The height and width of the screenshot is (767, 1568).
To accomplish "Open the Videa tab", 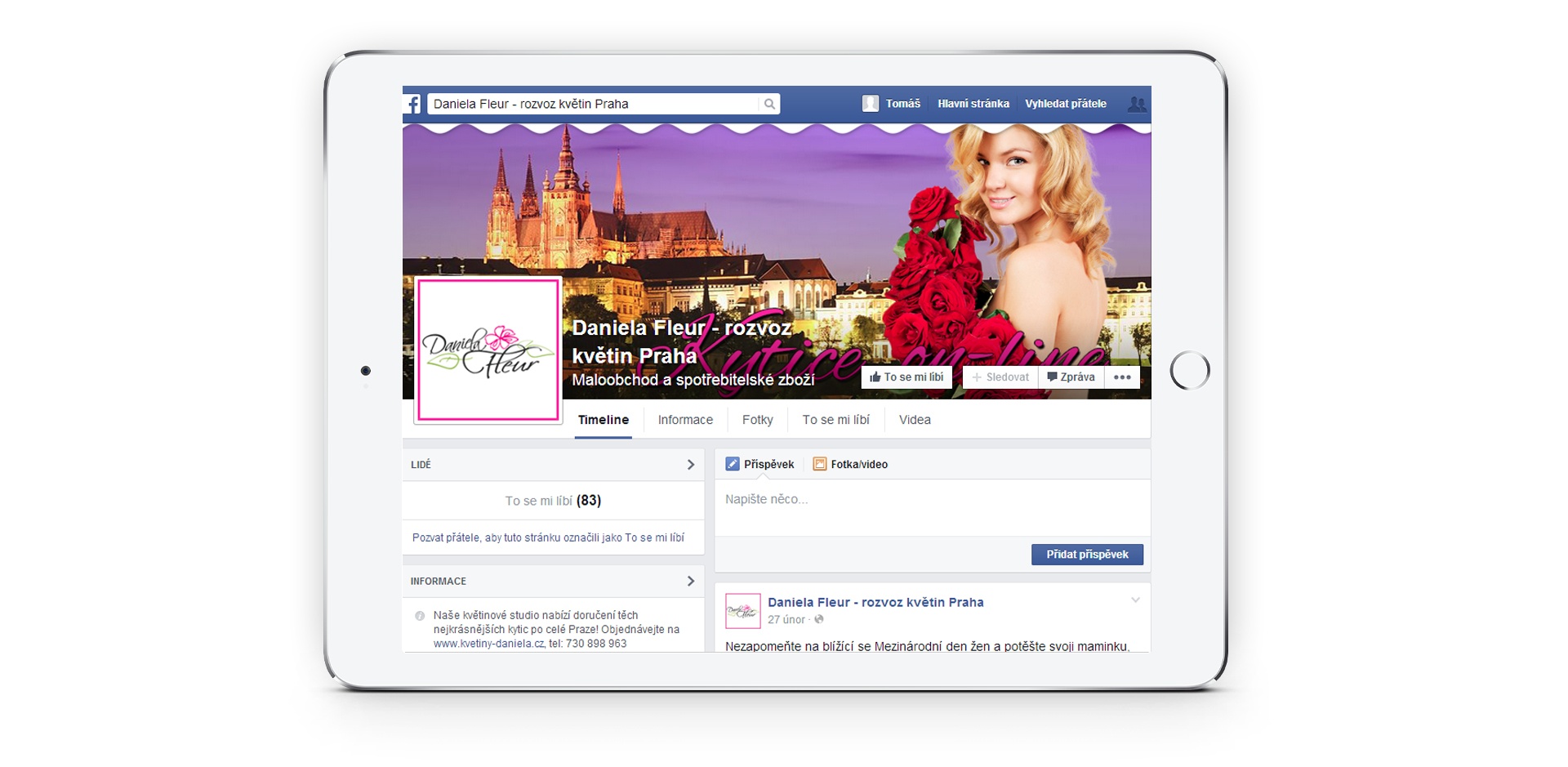I will [x=915, y=420].
